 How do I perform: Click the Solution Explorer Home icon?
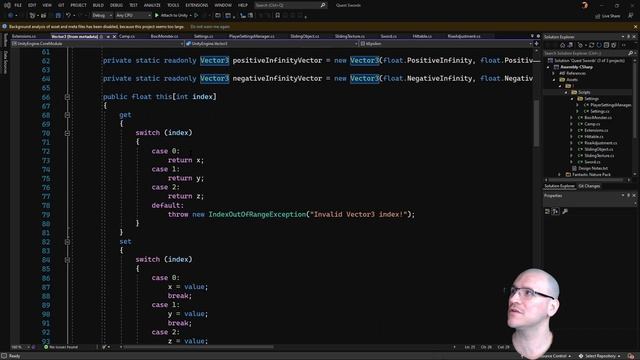(562, 45)
